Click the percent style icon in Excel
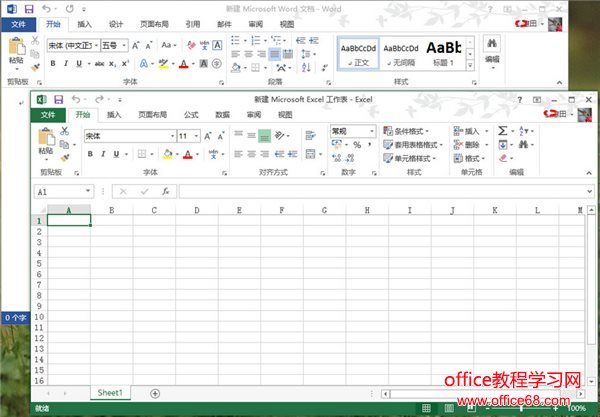 pos(357,145)
